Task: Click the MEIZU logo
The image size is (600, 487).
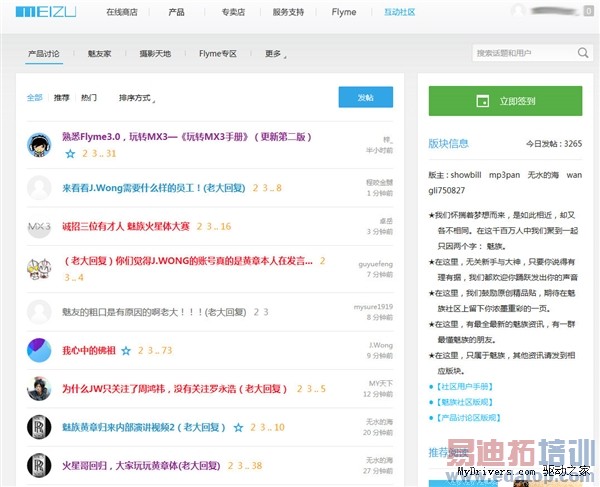Action: tap(46, 12)
